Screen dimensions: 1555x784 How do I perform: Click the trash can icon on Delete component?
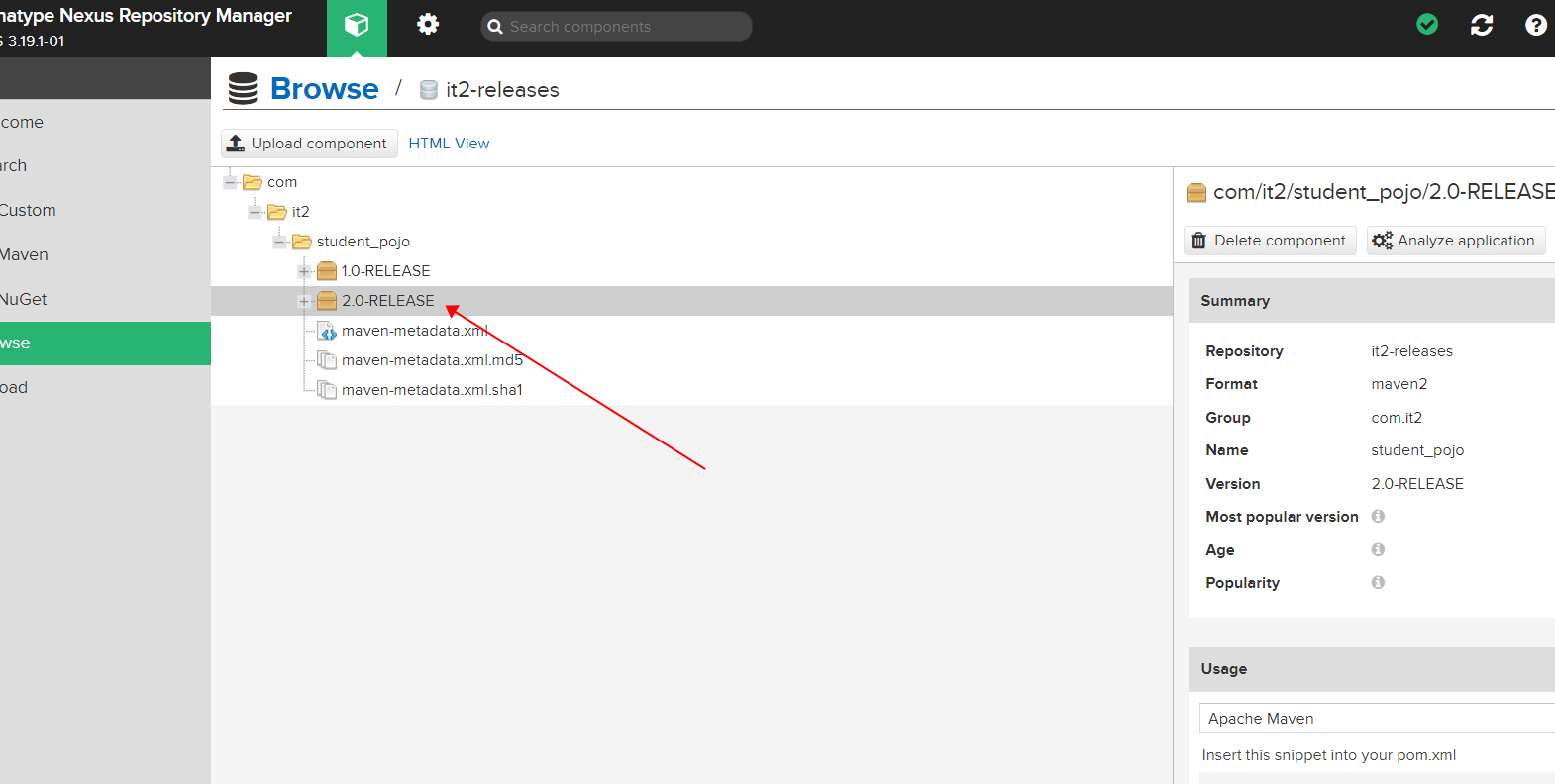point(1198,241)
